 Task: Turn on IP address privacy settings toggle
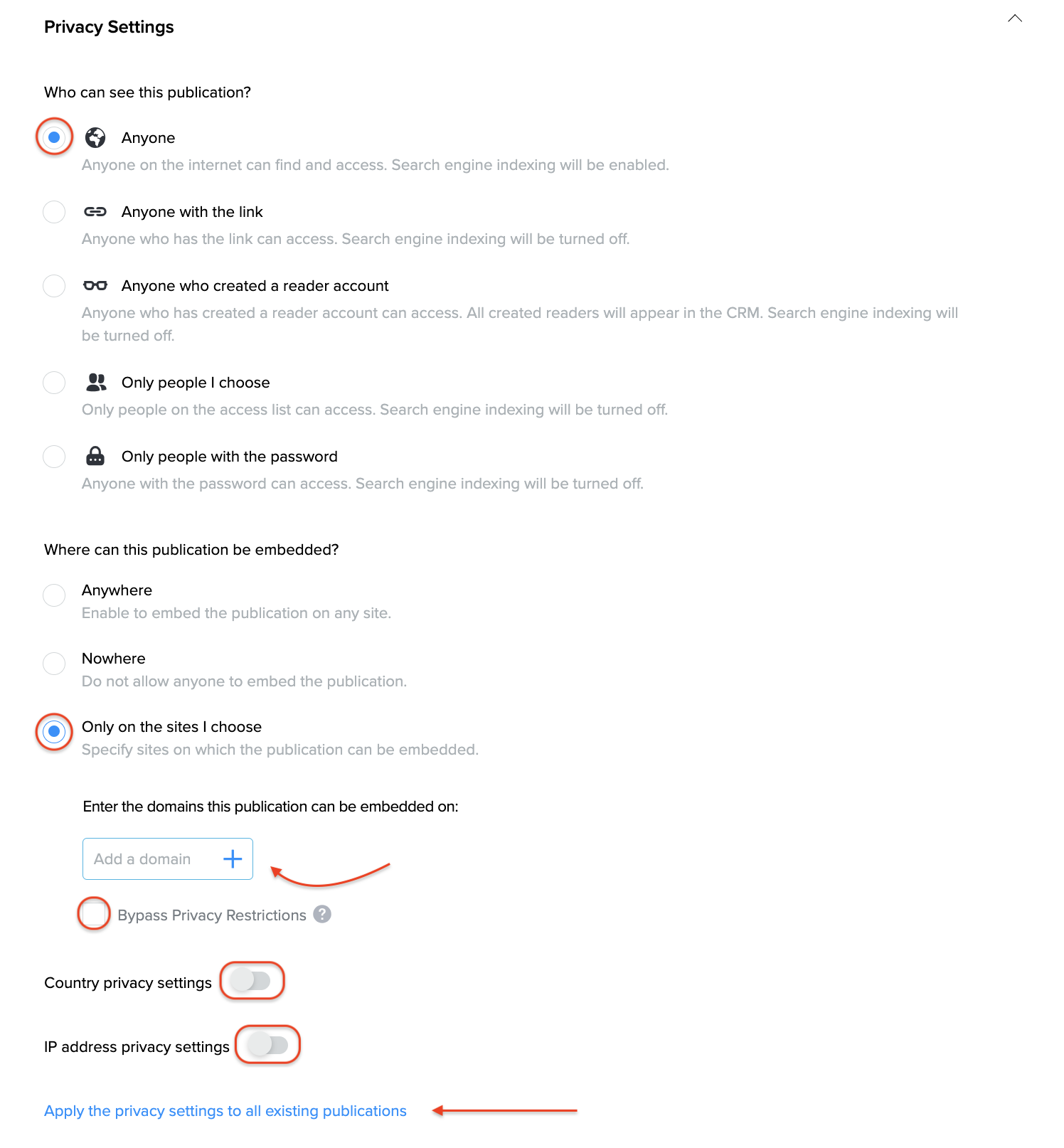point(268,1045)
